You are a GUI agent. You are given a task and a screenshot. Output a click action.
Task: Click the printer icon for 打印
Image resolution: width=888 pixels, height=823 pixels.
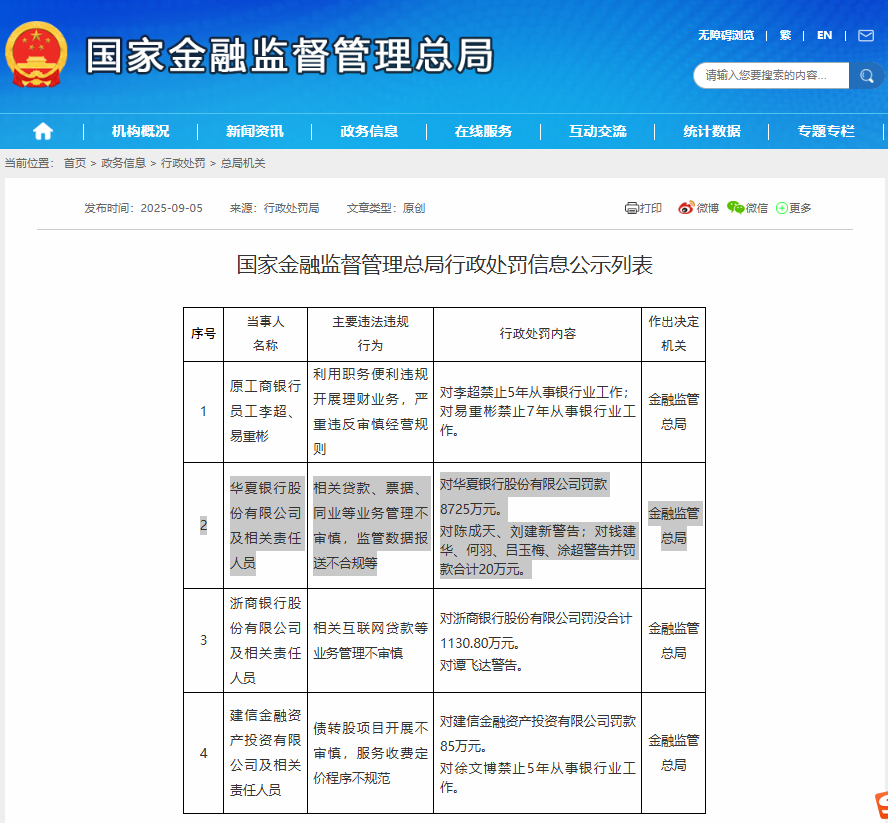click(631, 208)
